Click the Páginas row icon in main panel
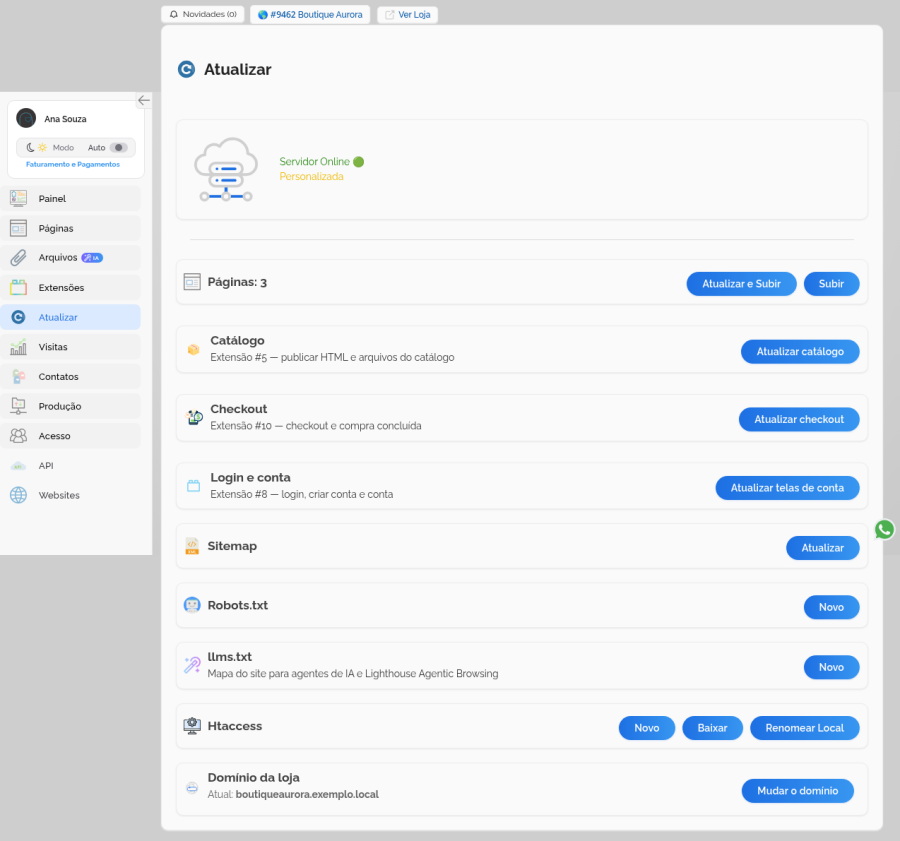The image size is (900, 841). 192,282
